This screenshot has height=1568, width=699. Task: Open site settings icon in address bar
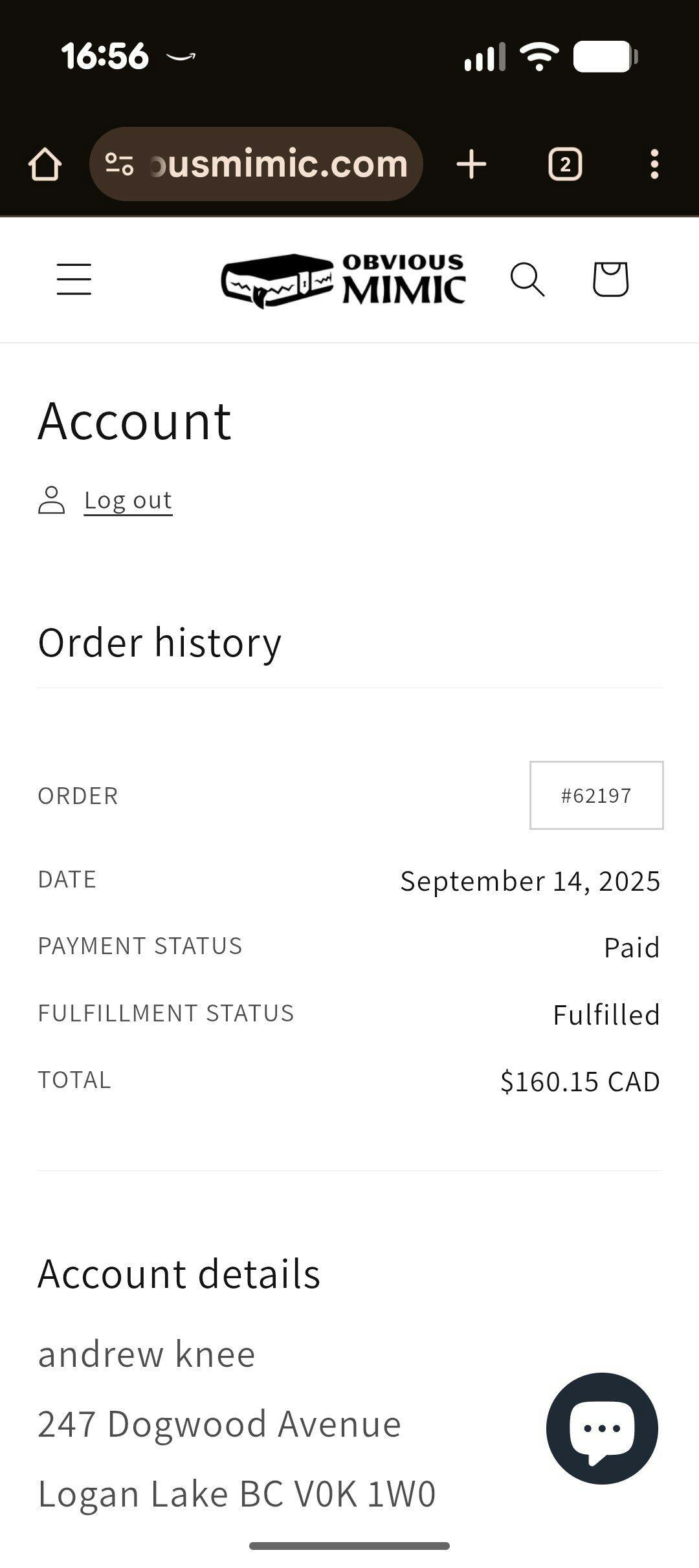click(119, 164)
